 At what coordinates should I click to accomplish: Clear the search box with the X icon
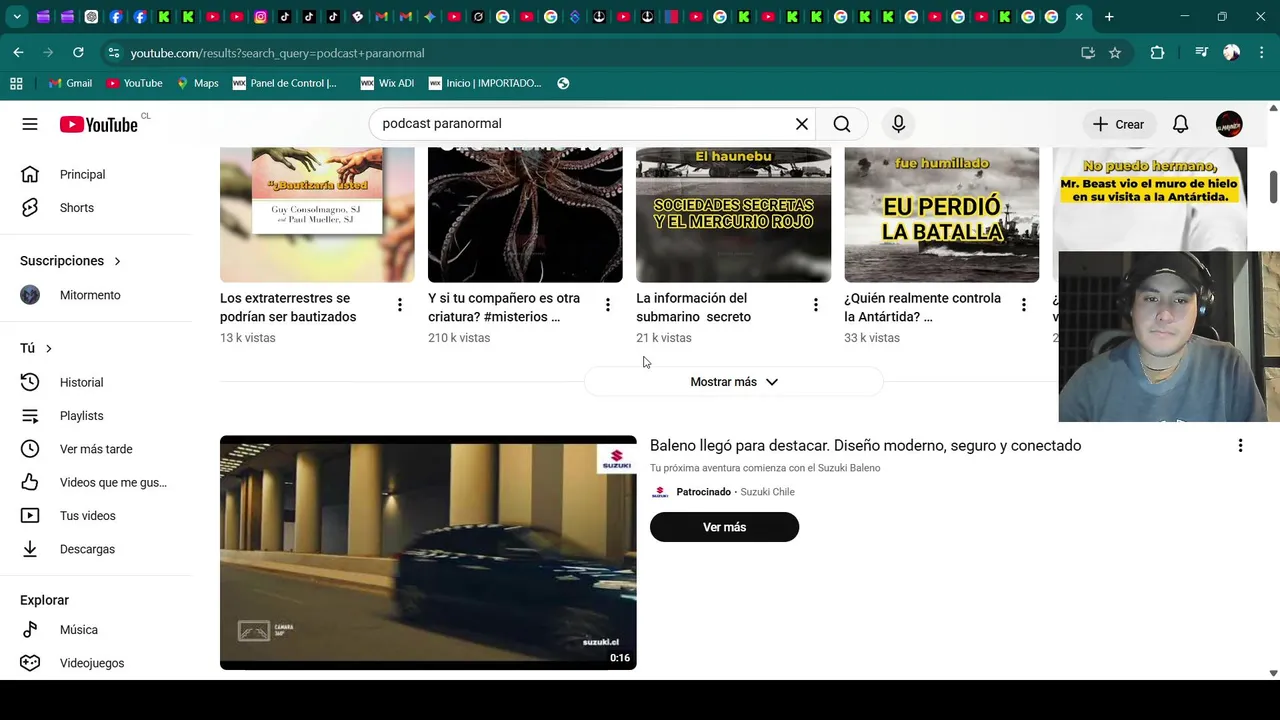pos(802,124)
